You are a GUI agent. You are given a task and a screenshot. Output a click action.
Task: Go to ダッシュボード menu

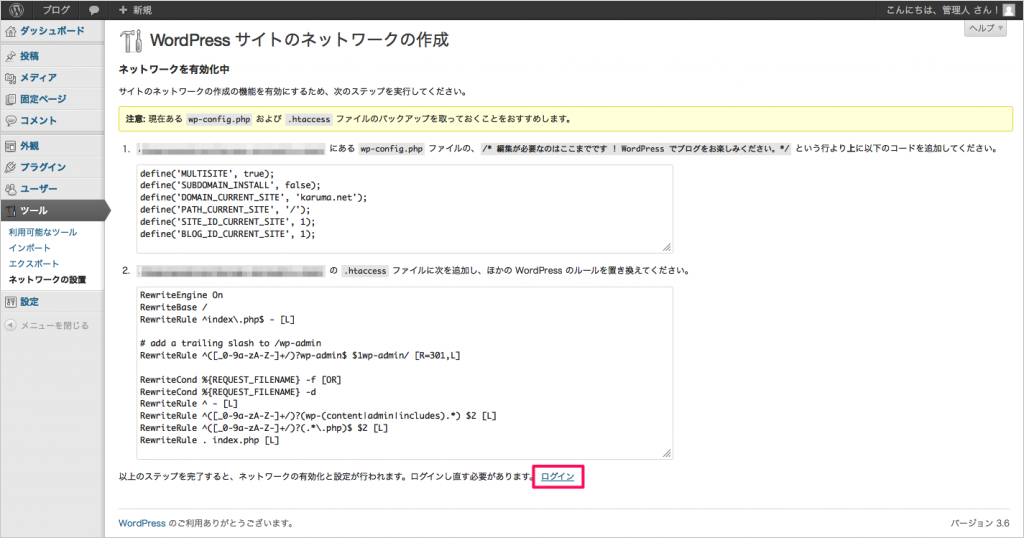(52, 31)
